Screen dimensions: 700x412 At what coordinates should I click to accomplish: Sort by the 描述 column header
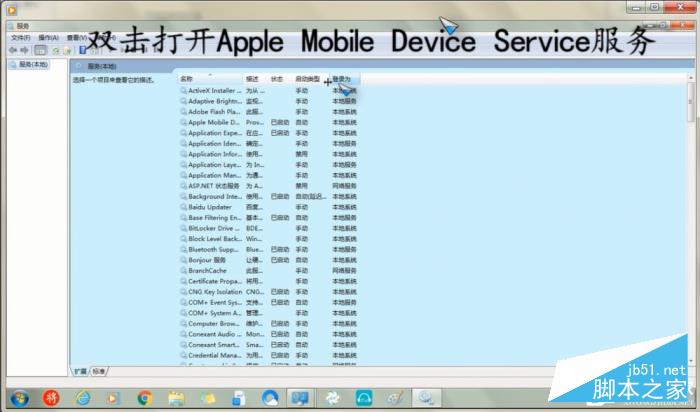coord(255,79)
